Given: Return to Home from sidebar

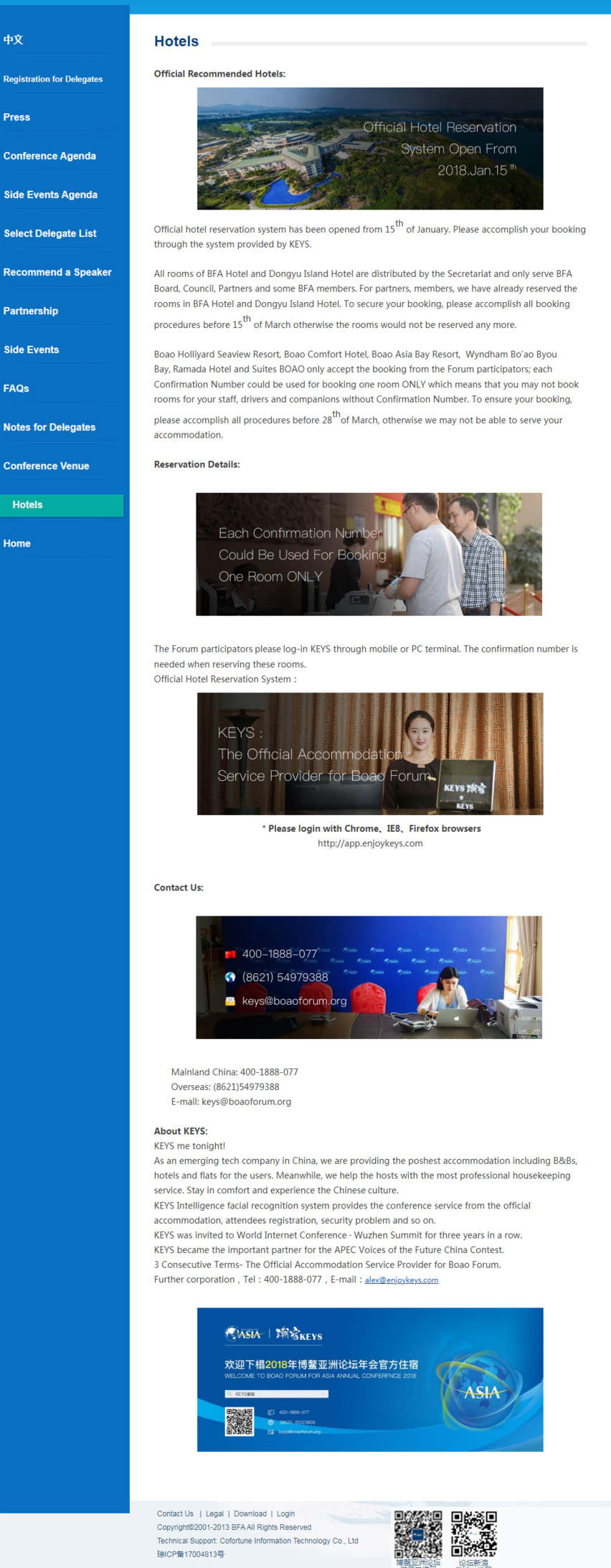Looking at the screenshot, I should 16,543.
